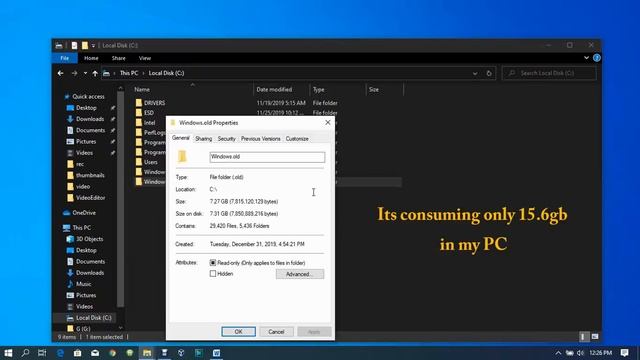This screenshot has width=640, height=360.
Task: Open Mail app from taskbar
Action: 95,353
